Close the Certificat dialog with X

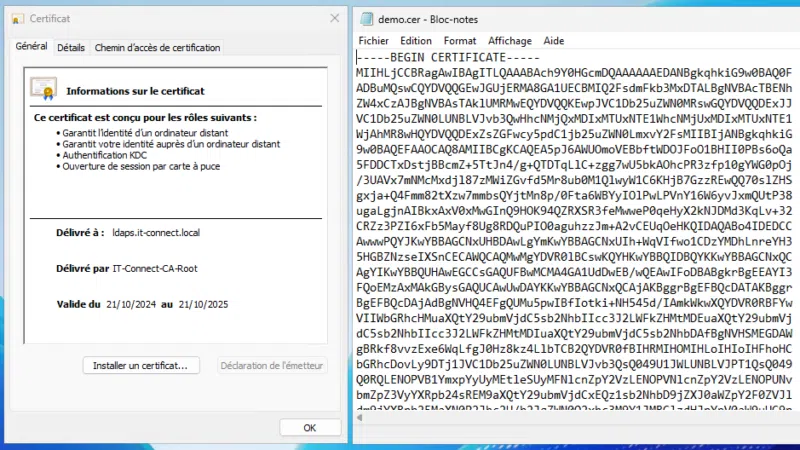click(335, 18)
